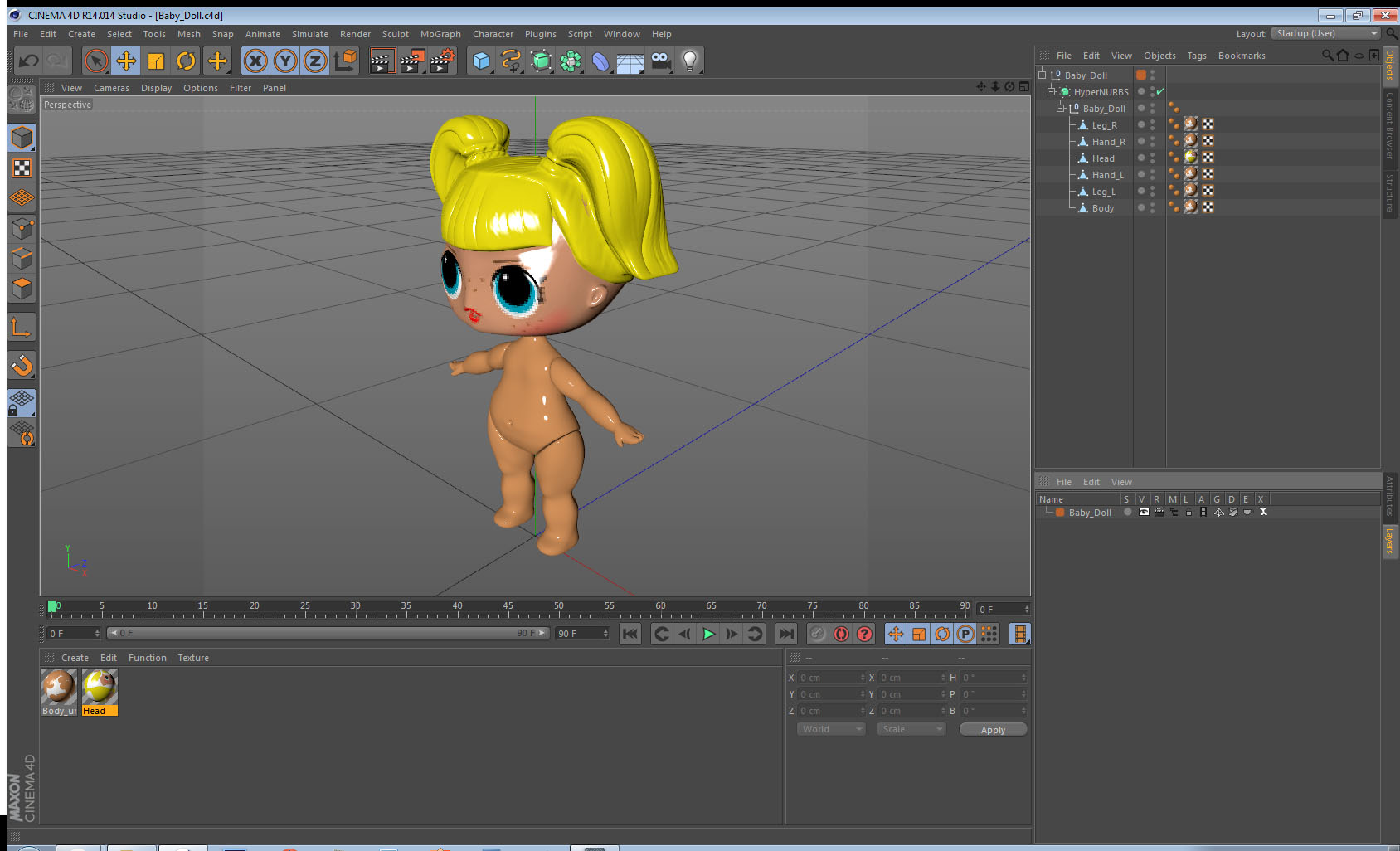The width and height of the screenshot is (1400, 851).
Task: Open the Scale mode dropdown
Action: coord(911,729)
